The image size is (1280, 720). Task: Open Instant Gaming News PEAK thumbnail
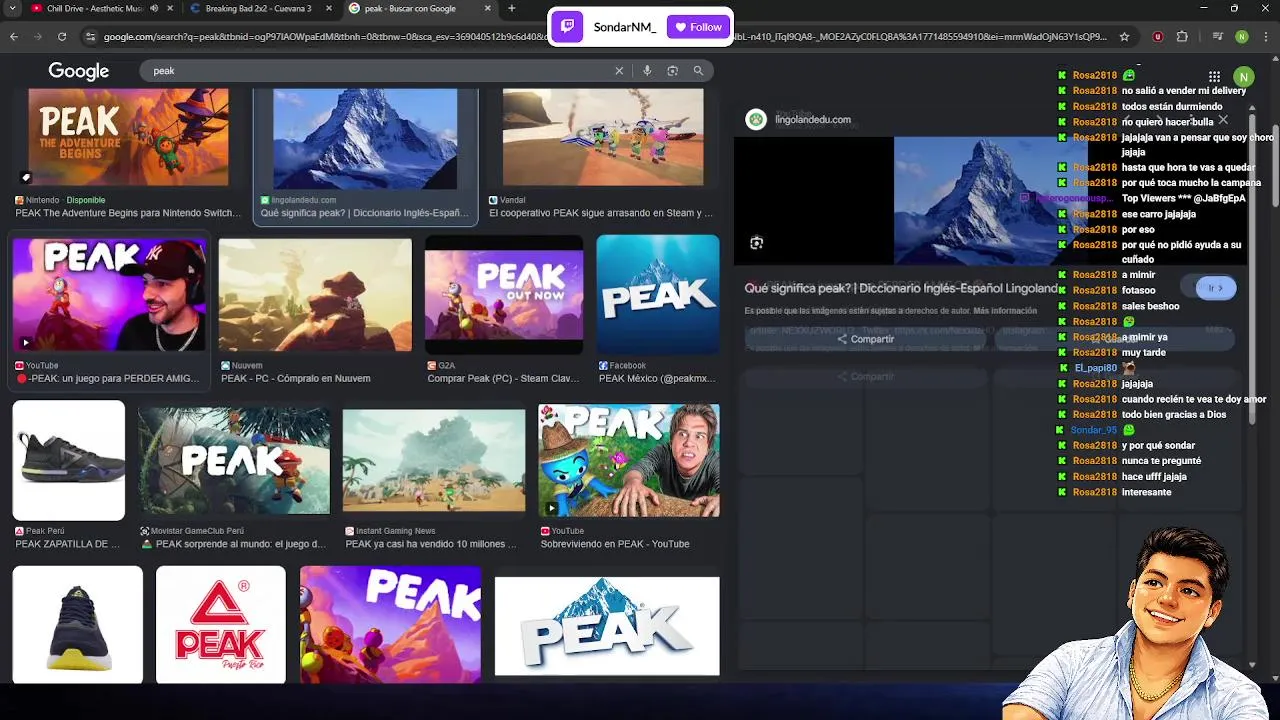[434, 461]
